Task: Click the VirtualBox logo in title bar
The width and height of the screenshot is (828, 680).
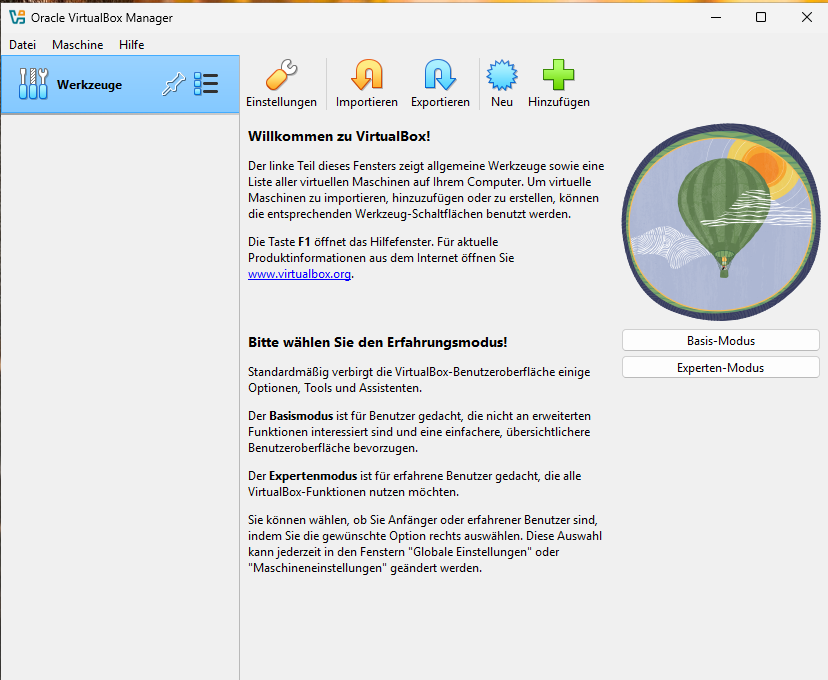Action: (17, 17)
